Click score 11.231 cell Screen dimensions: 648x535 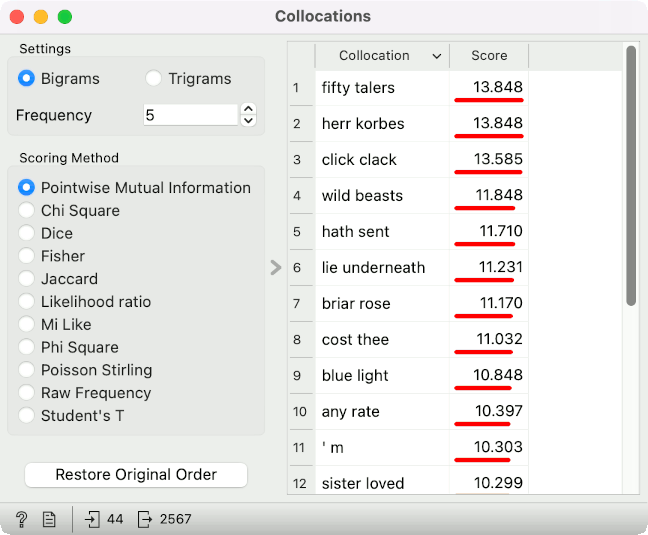coord(489,267)
